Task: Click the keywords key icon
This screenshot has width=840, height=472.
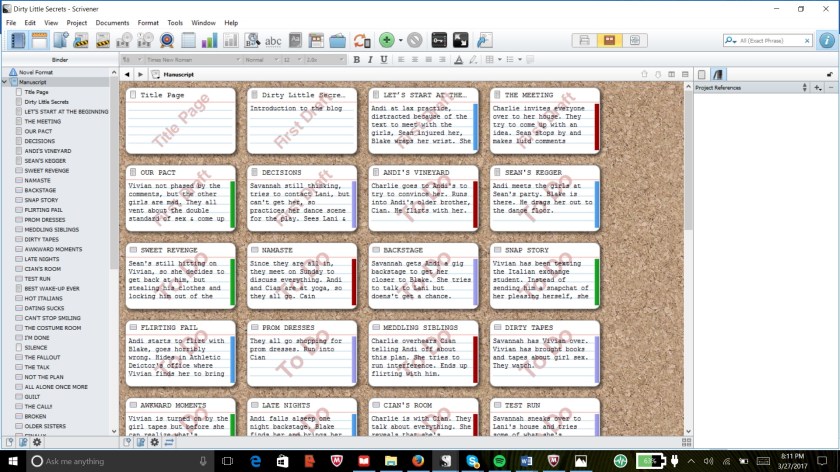Action: pos(437,41)
